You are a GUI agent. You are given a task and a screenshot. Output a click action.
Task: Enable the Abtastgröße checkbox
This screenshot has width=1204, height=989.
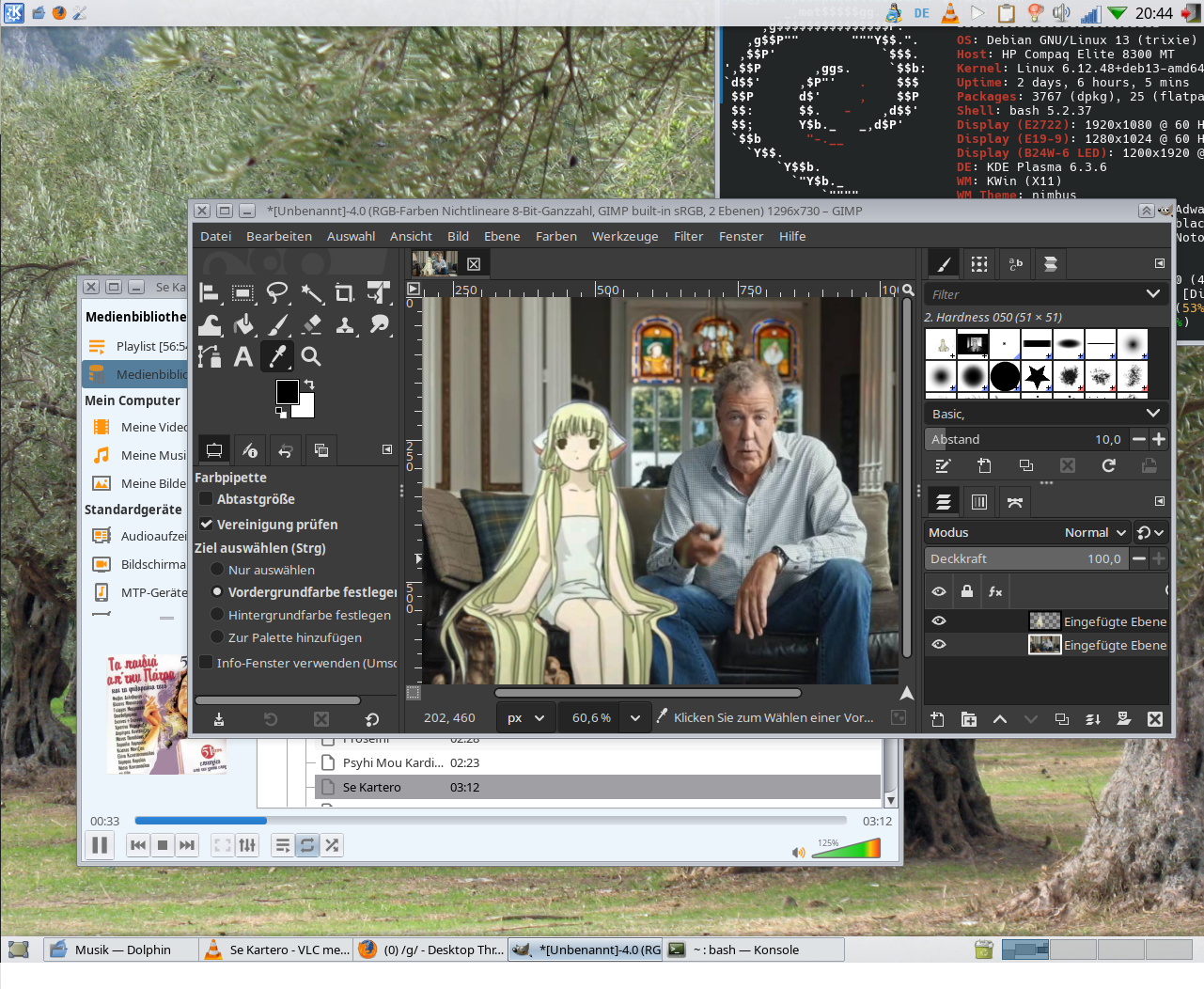click(x=206, y=499)
